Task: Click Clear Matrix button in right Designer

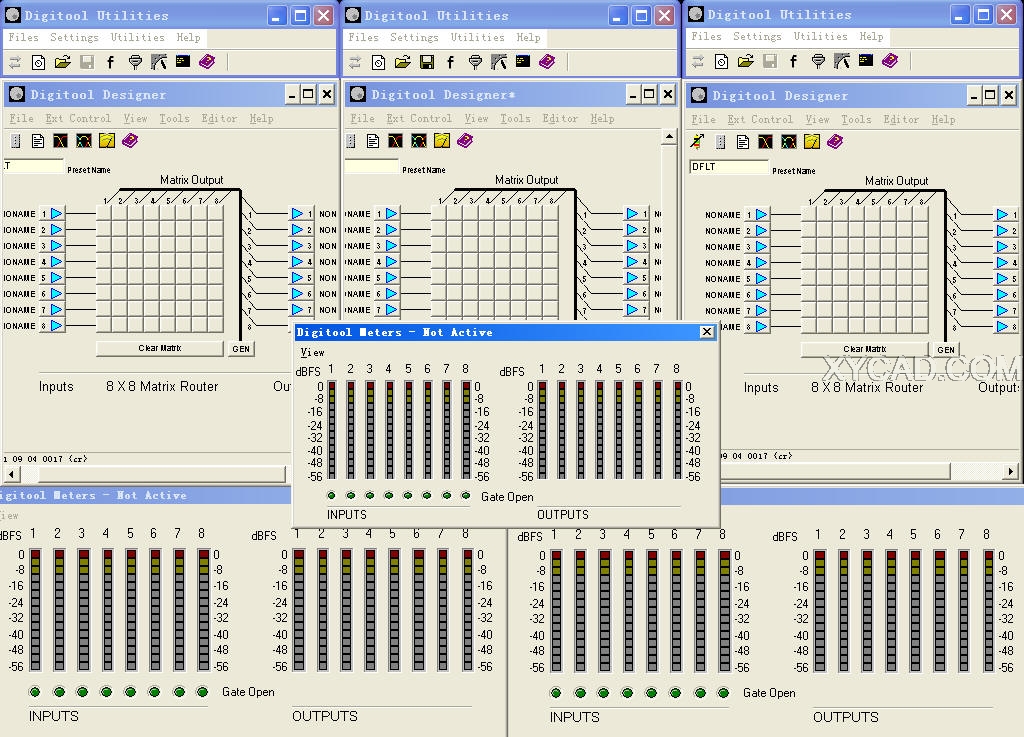Action: point(865,349)
